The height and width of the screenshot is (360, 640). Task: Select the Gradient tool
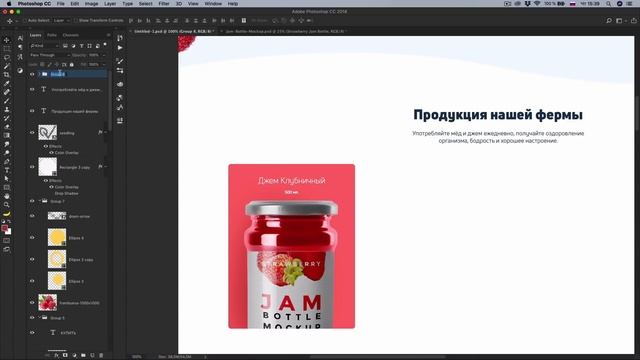(7, 135)
